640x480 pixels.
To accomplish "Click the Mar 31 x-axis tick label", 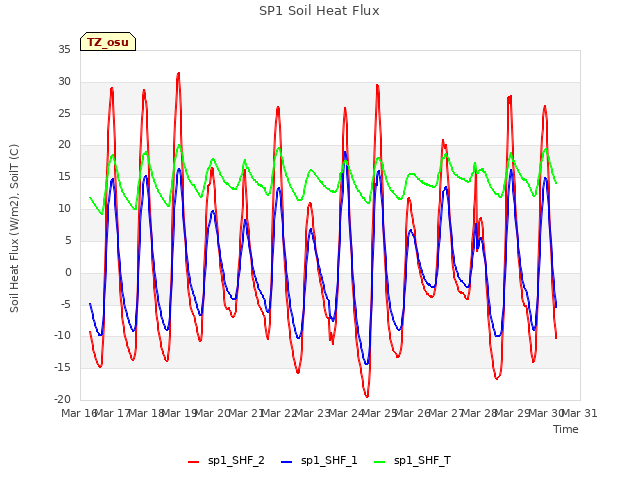I will point(580,413).
